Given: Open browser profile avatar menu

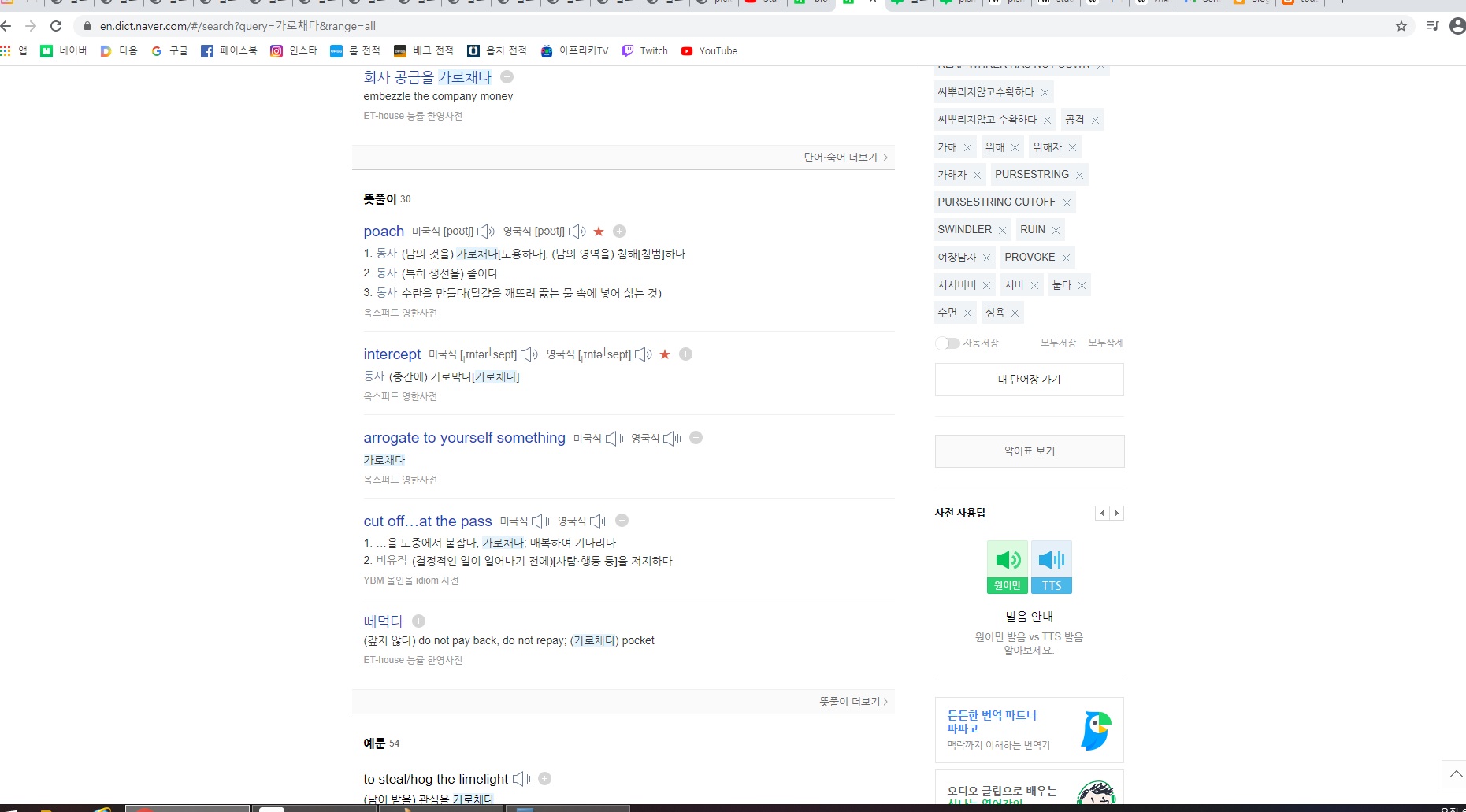Looking at the screenshot, I should (x=1457, y=26).
